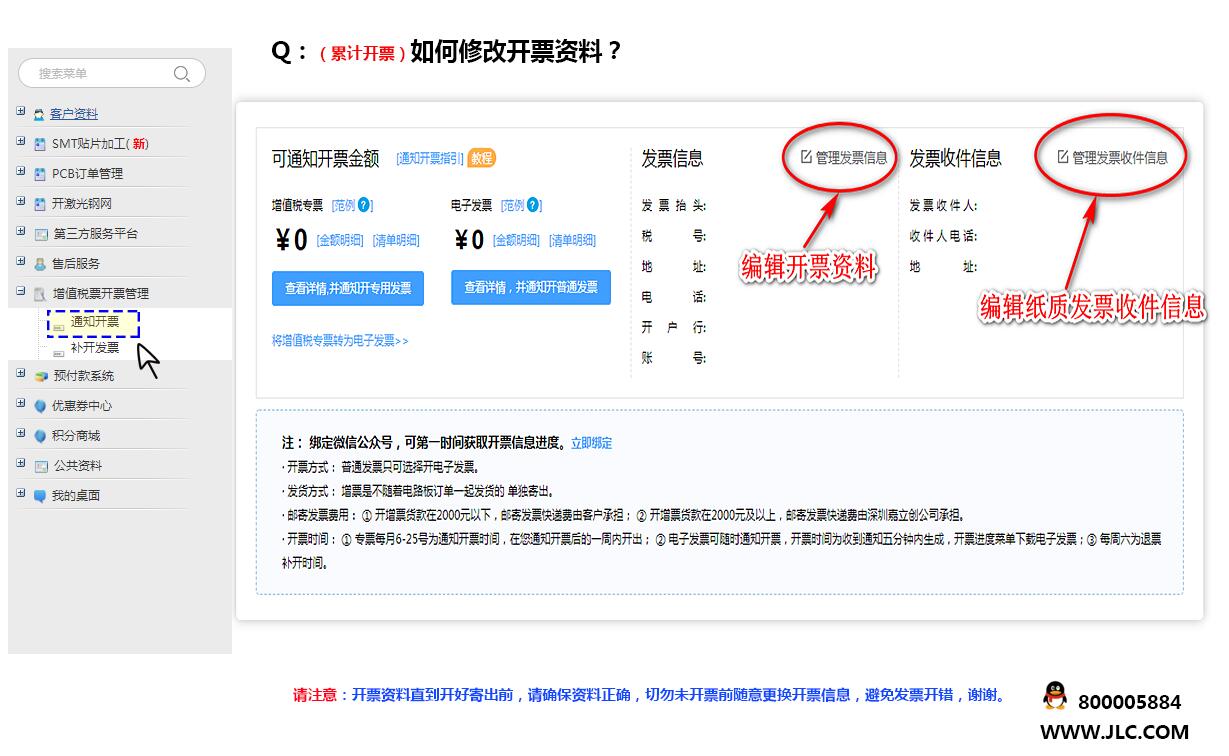1229x756 pixels.
Task: Click the edit icon for 管理发票信息
Action: pyautogui.click(x=806, y=156)
